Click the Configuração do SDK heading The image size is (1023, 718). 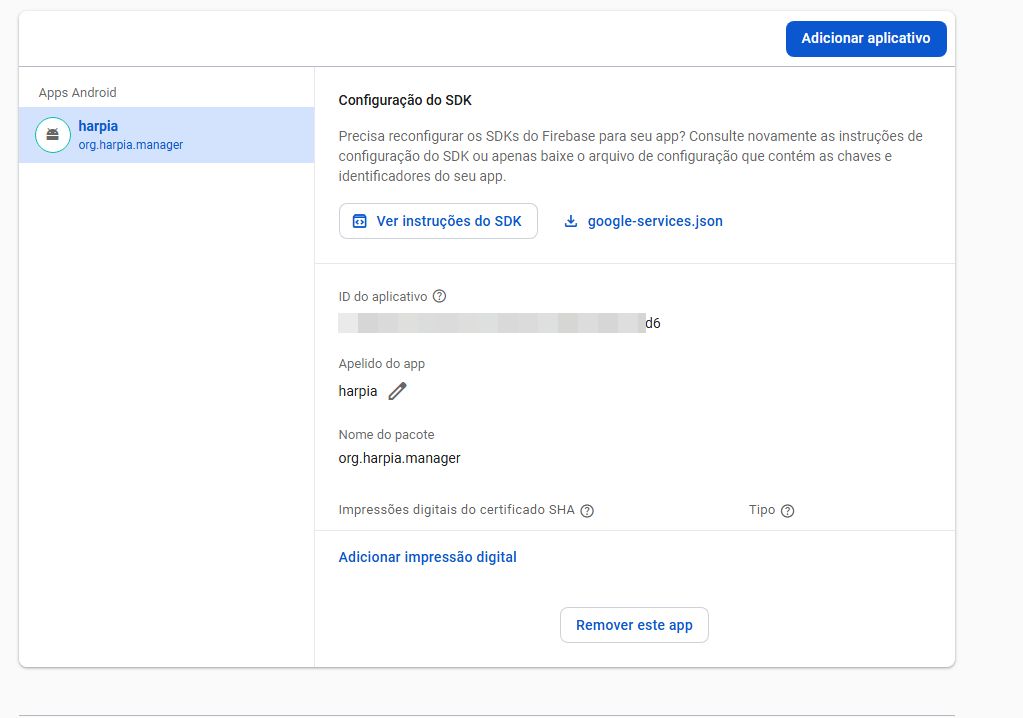pos(404,100)
